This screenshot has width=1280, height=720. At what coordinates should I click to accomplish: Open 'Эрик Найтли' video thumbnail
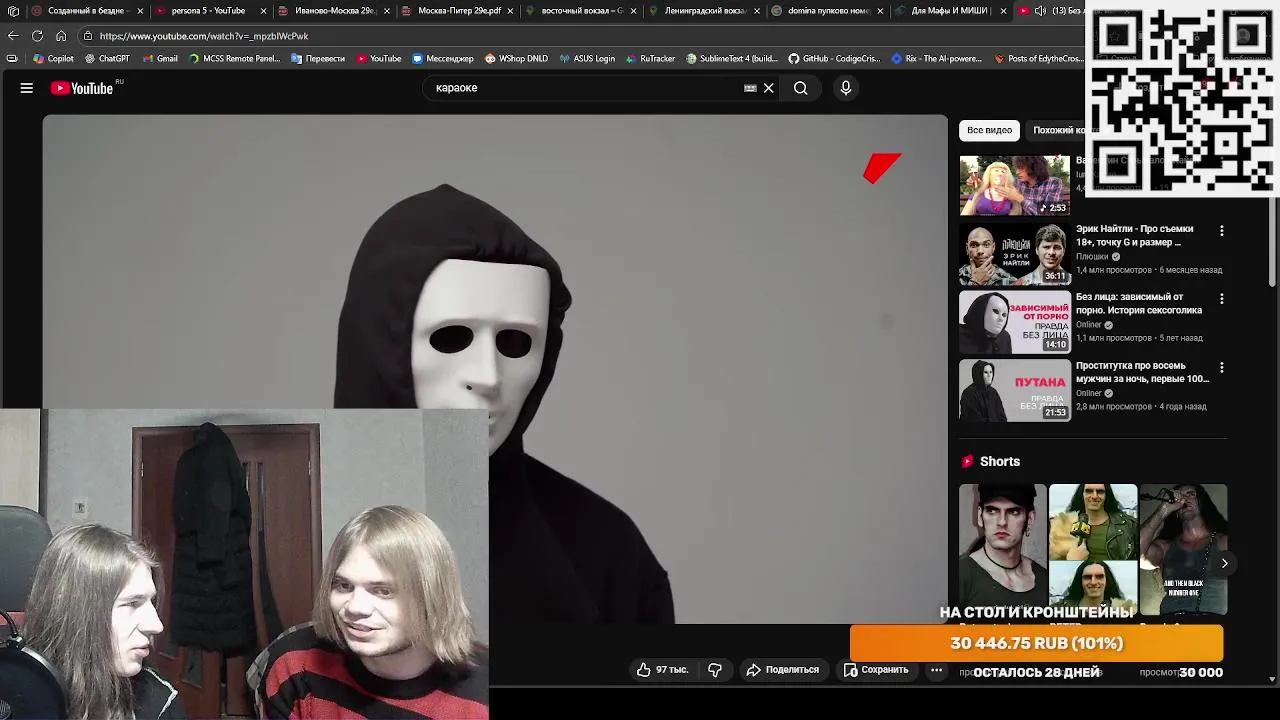click(x=1015, y=253)
